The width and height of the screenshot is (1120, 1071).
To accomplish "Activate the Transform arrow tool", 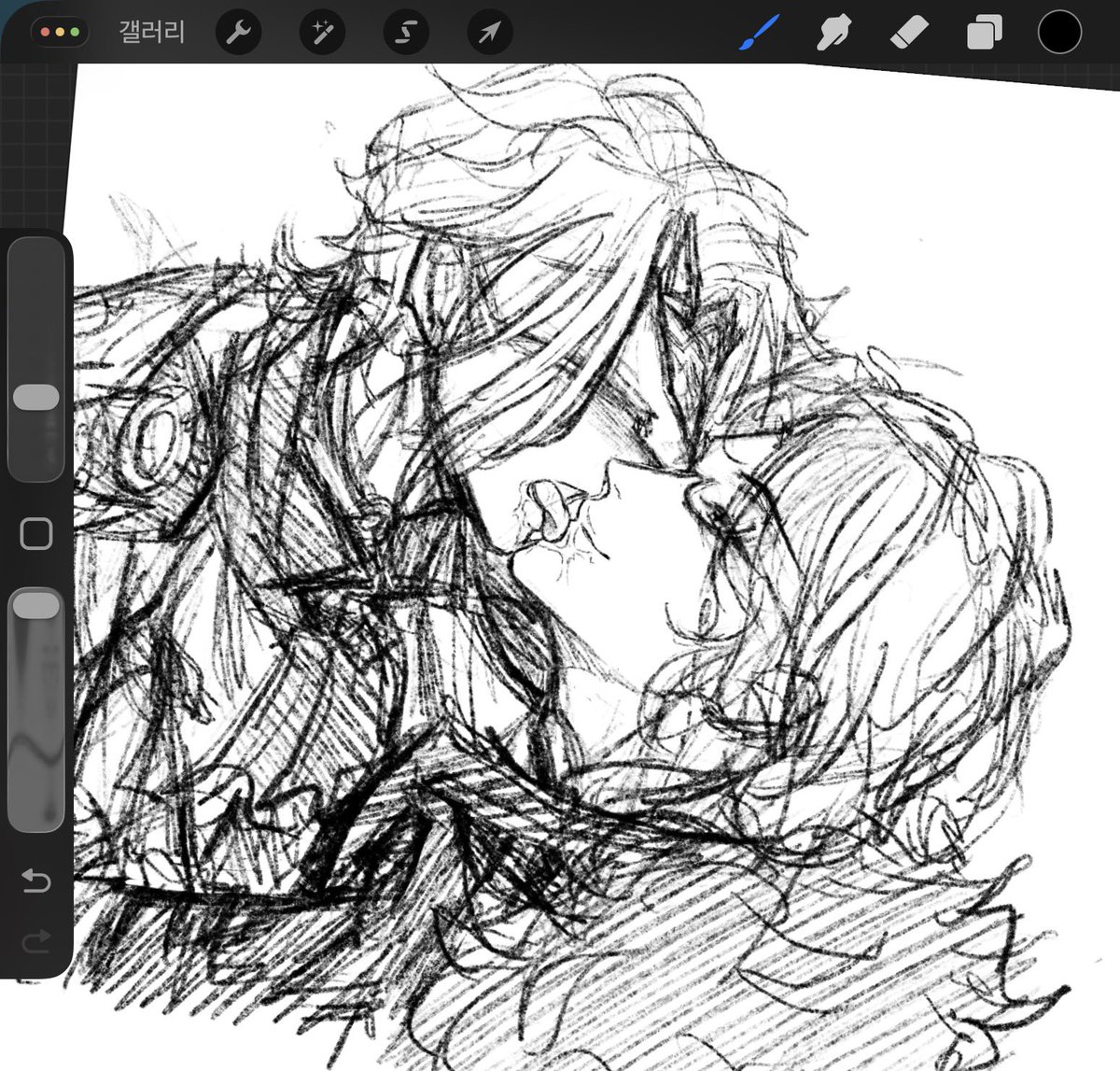I will pyautogui.click(x=490, y=34).
